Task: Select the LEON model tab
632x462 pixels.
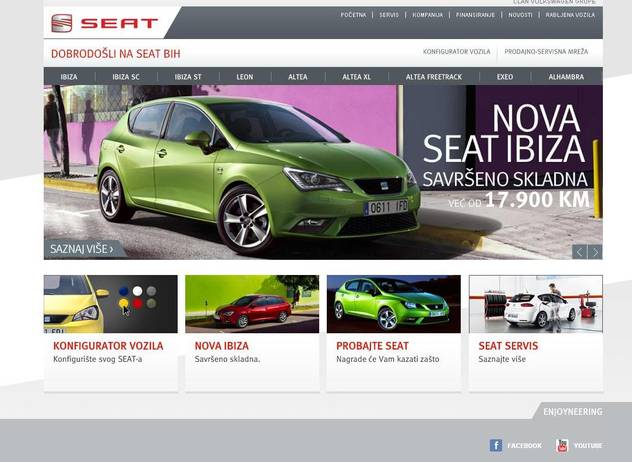Action: (245, 77)
